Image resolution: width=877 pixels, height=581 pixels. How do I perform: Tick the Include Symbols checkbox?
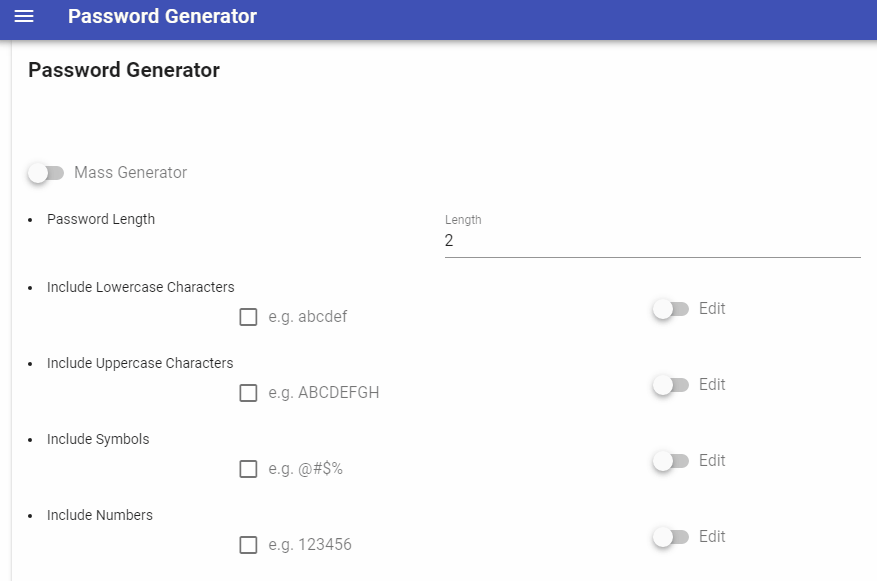click(248, 469)
